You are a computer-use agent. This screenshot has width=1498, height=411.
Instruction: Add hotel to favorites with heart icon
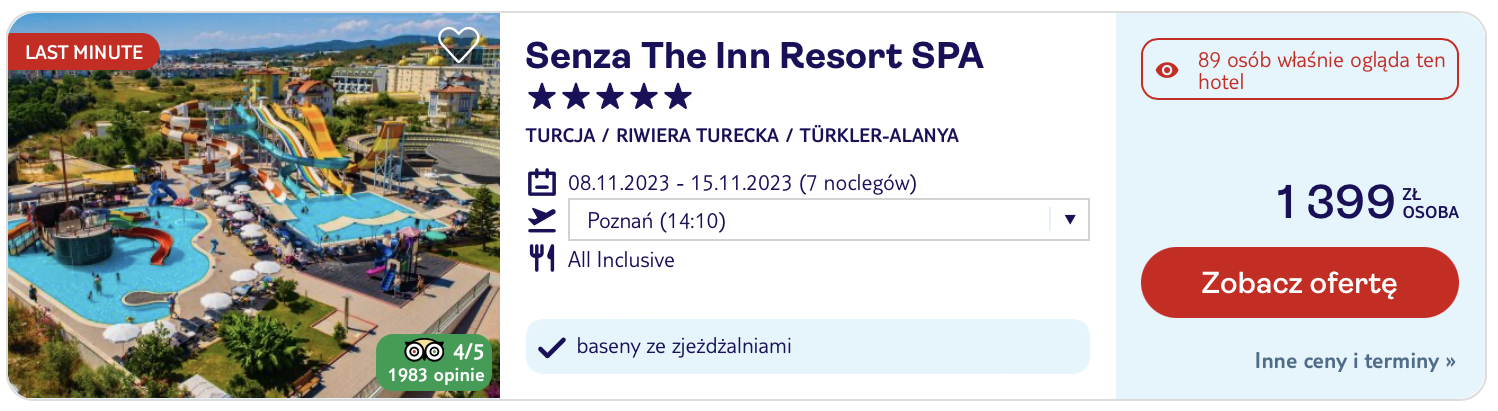tap(460, 45)
